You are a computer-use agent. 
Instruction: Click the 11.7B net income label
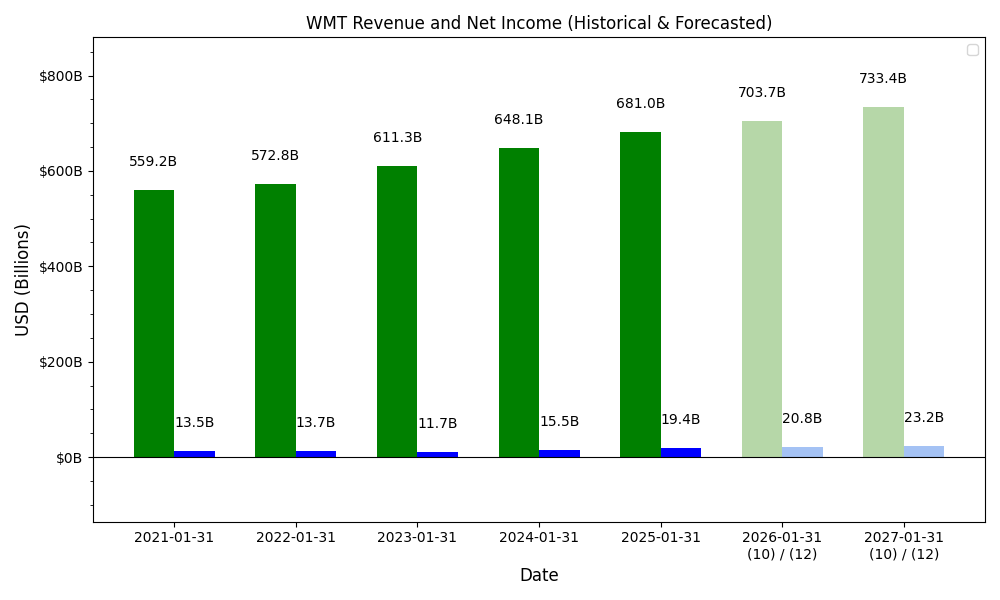coord(438,423)
